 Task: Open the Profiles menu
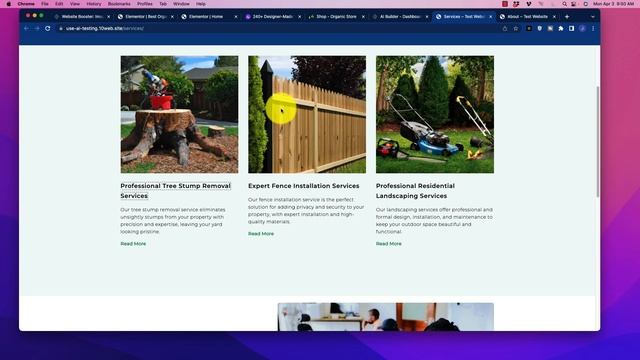click(144, 4)
